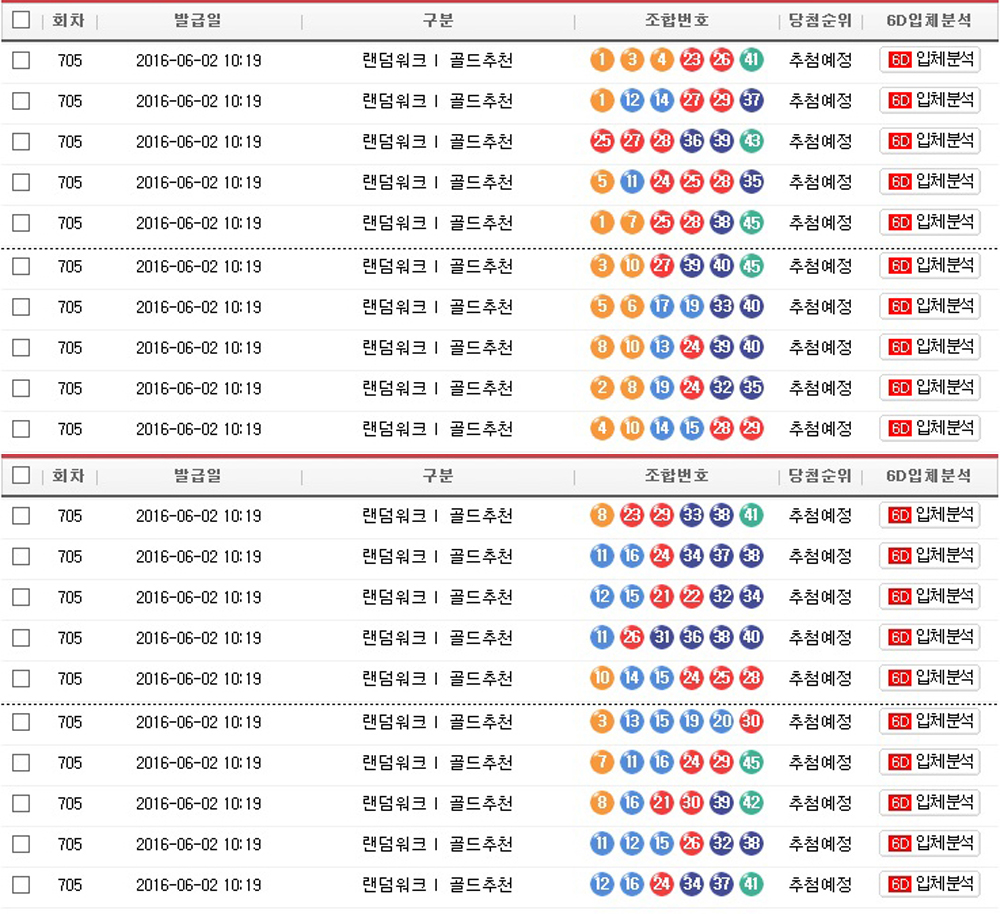Click red ball 22 in the 12-15-21 row
1000x914 pixels.
[692, 597]
